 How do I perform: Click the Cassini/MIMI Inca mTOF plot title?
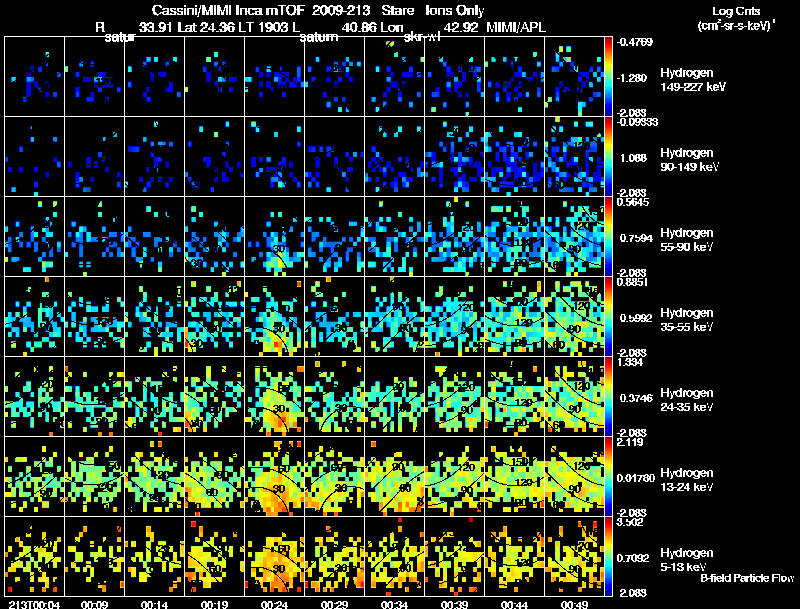318,11
